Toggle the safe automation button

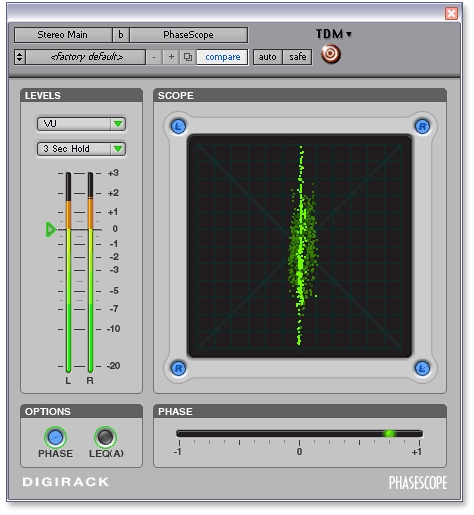(x=297, y=57)
